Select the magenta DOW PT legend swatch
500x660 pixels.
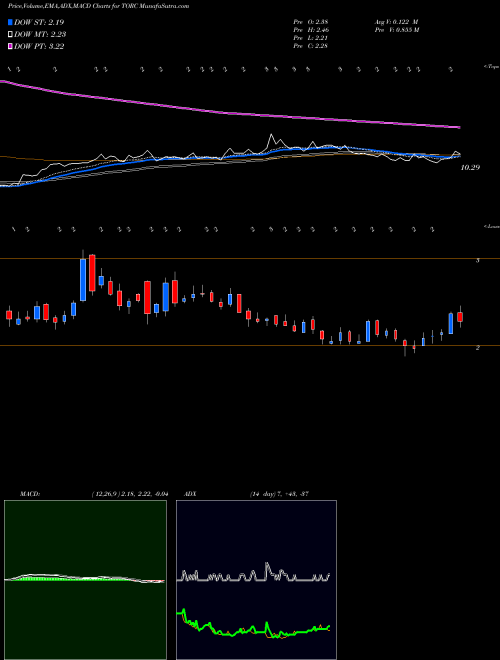[x=10, y=46]
